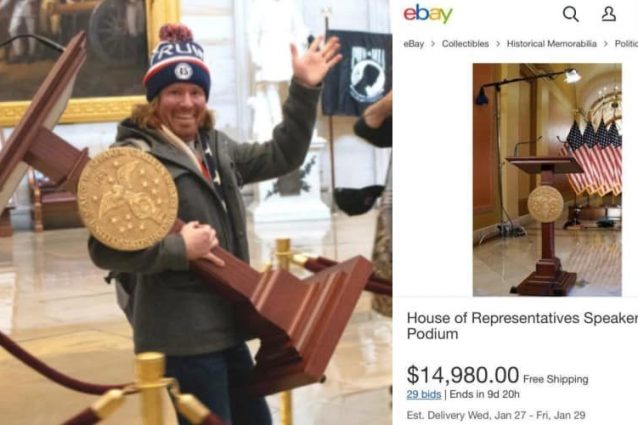
Task: Click the chevron after Historical Memorabilia
Action: click(606, 44)
